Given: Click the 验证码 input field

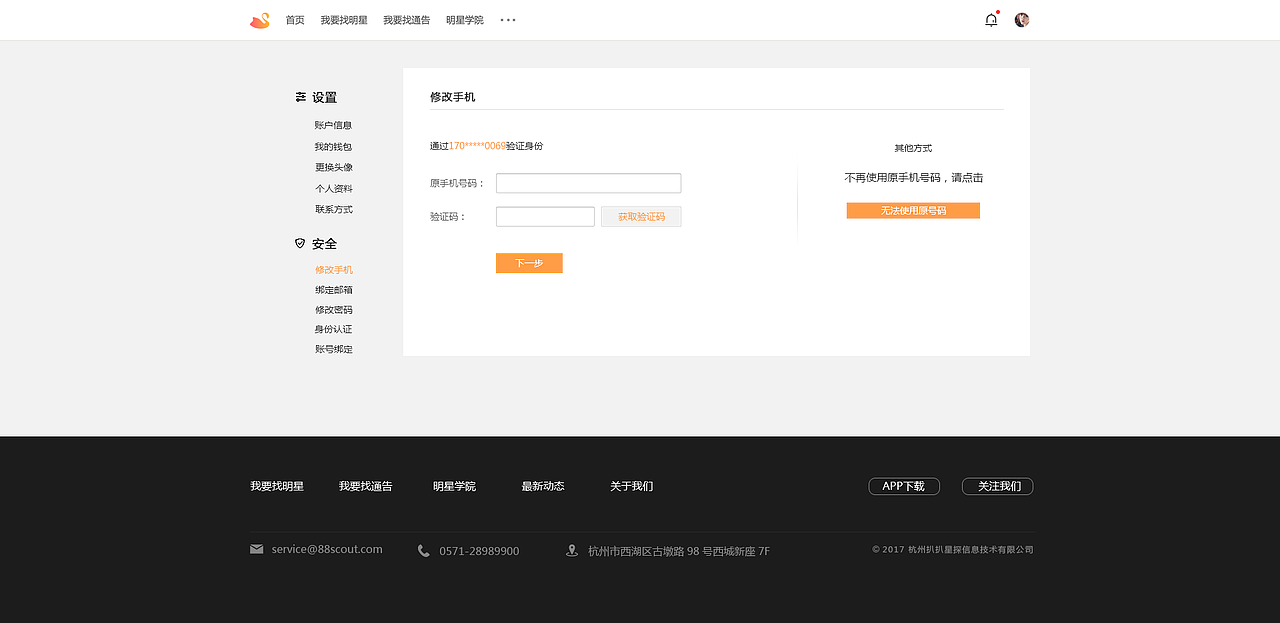Looking at the screenshot, I should [x=545, y=216].
